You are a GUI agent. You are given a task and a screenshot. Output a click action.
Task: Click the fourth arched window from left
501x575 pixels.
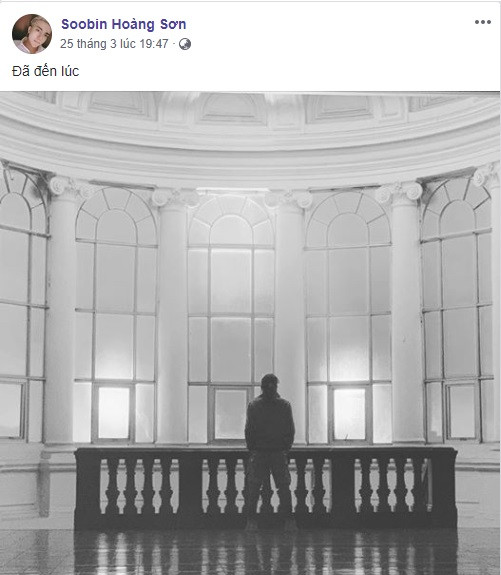[x=348, y=317]
